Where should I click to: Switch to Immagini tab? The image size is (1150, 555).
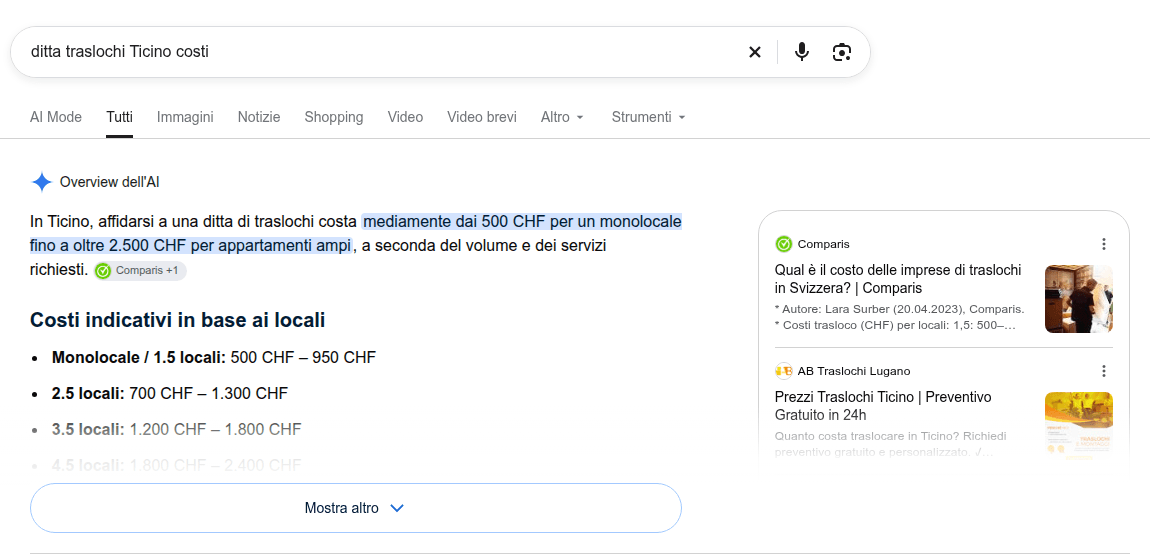tap(185, 117)
